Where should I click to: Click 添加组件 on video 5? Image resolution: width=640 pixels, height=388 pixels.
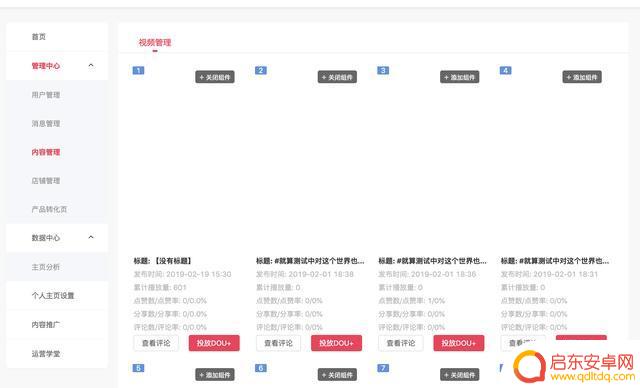(215, 375)
